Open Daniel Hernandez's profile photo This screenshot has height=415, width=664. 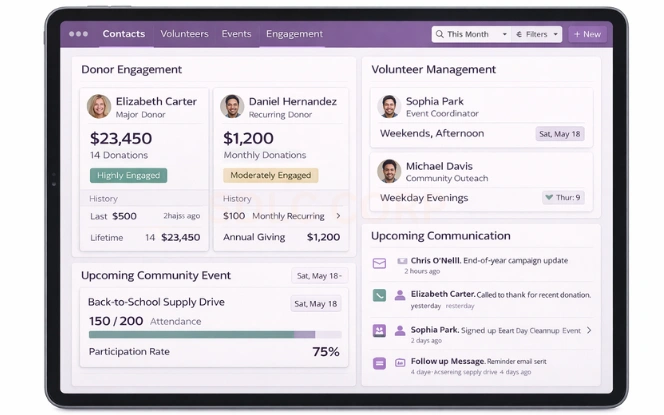pos(232,106)
